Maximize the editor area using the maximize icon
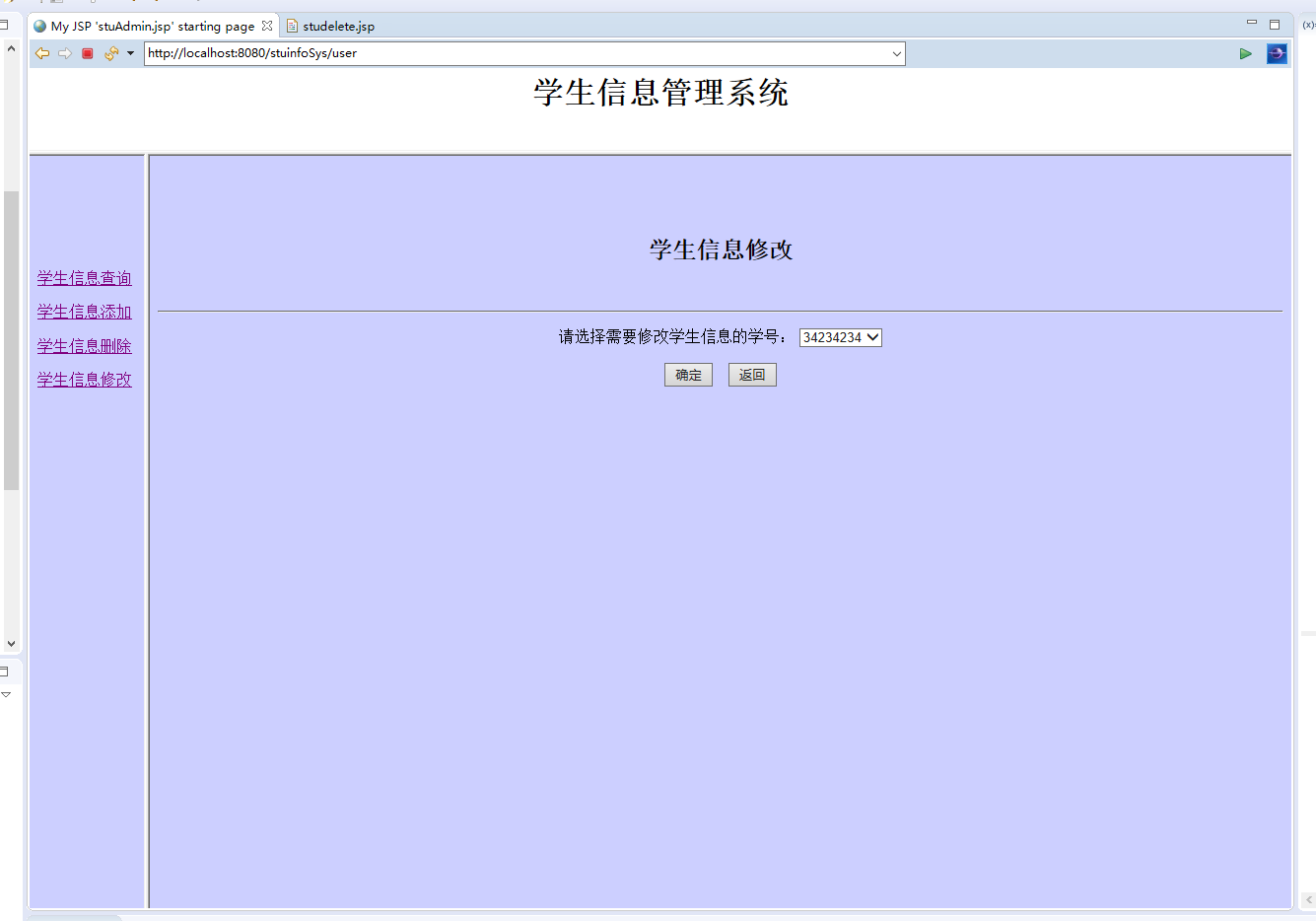 1275,24
